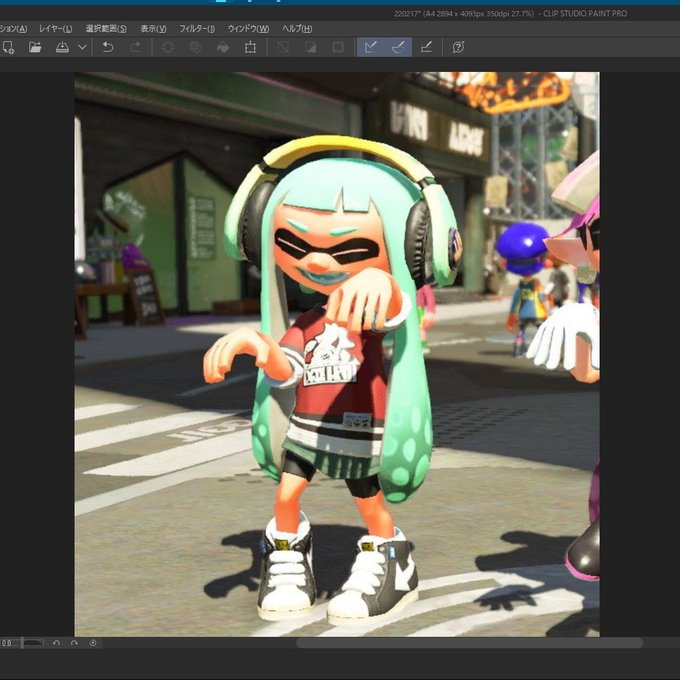This screenshot has width=680, height=680.
Task: Toggle Snap to Special Ruler
Action: point(398,47)
